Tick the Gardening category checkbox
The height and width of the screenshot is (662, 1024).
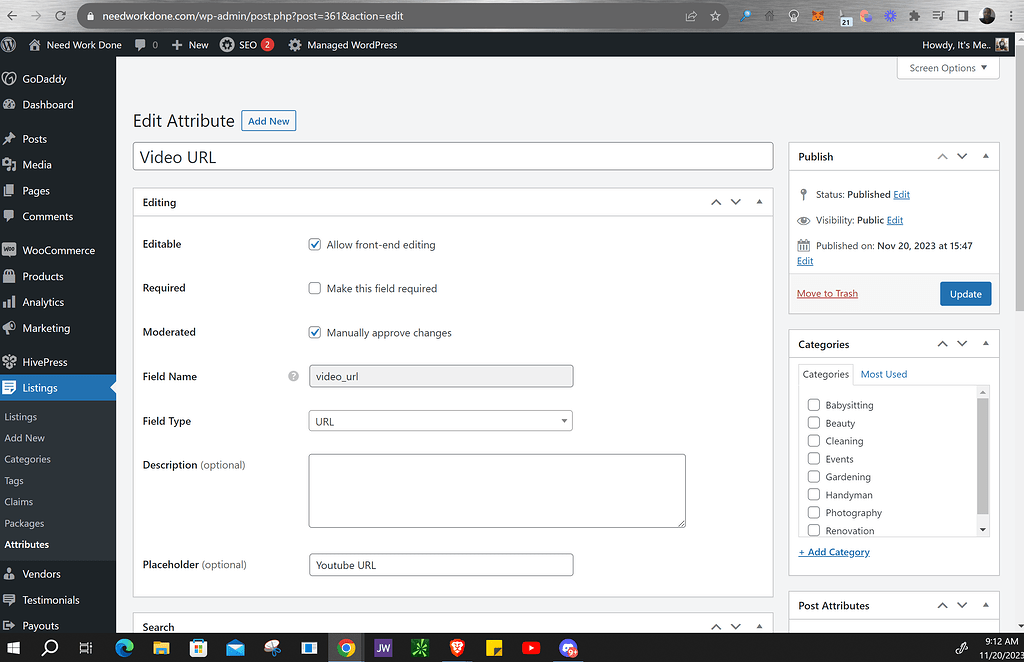(x=814, y=477)
